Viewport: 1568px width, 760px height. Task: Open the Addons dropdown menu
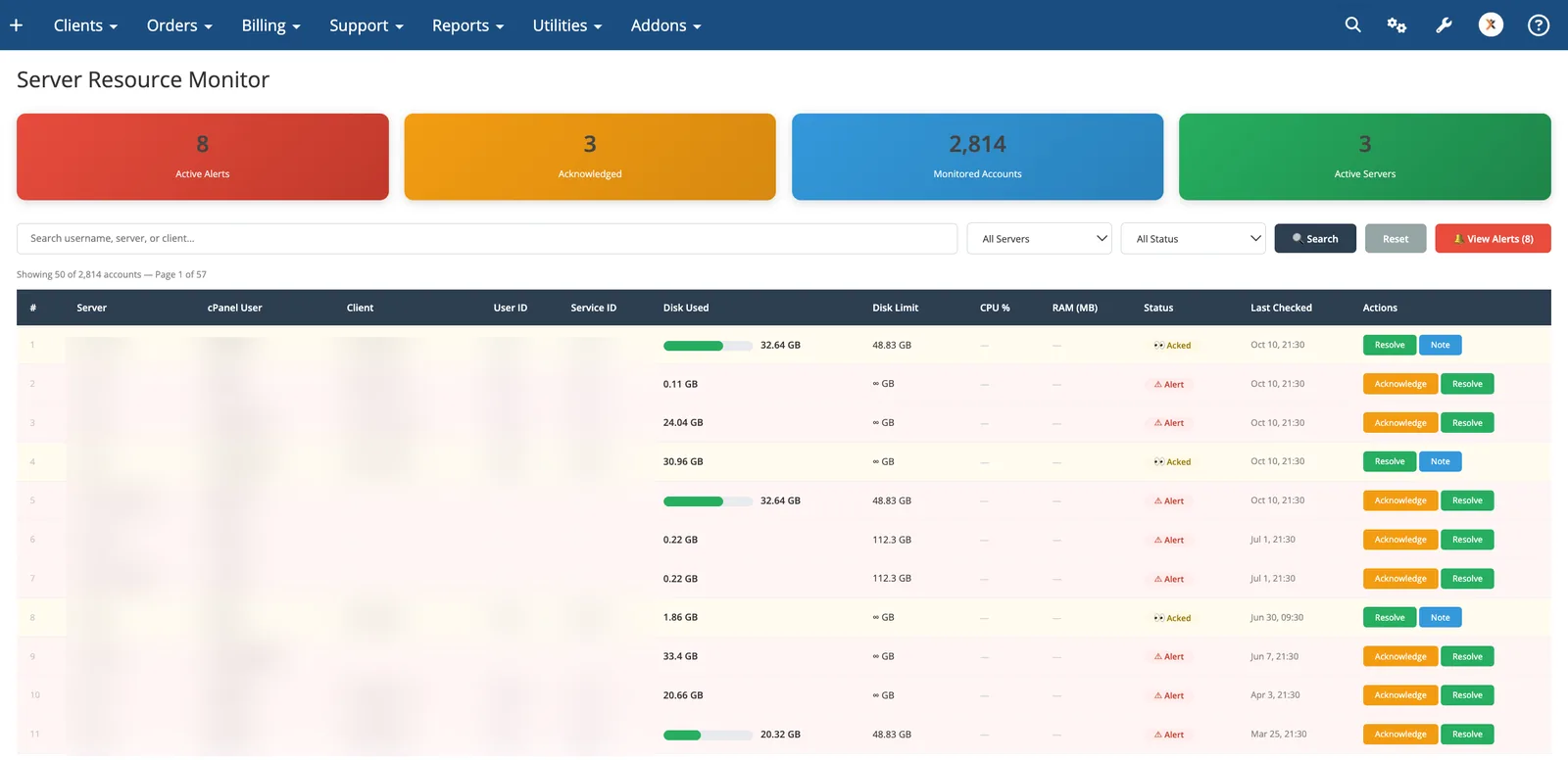click(666, 25)
